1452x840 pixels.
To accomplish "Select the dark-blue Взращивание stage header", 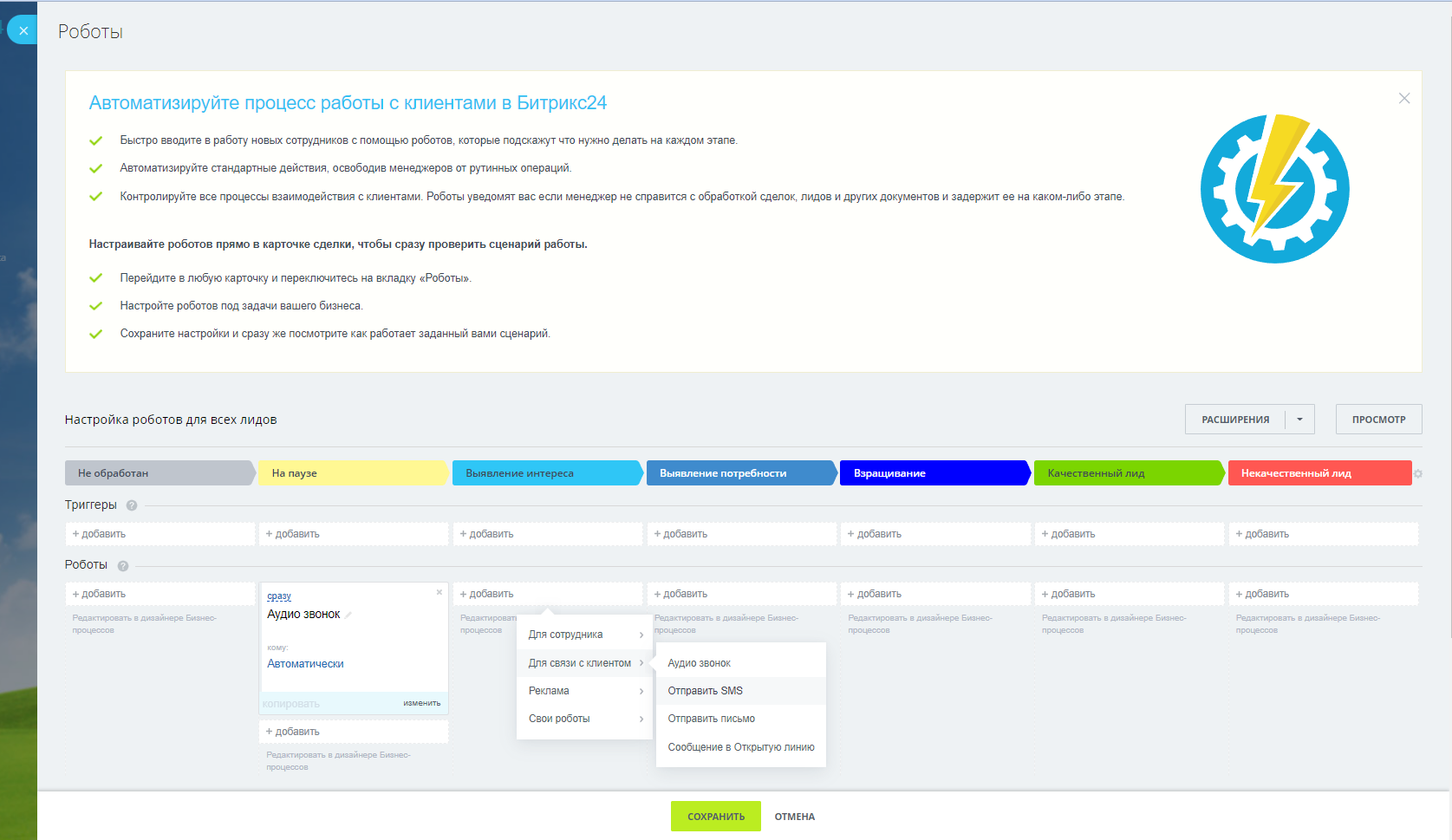I will point(936,473).
